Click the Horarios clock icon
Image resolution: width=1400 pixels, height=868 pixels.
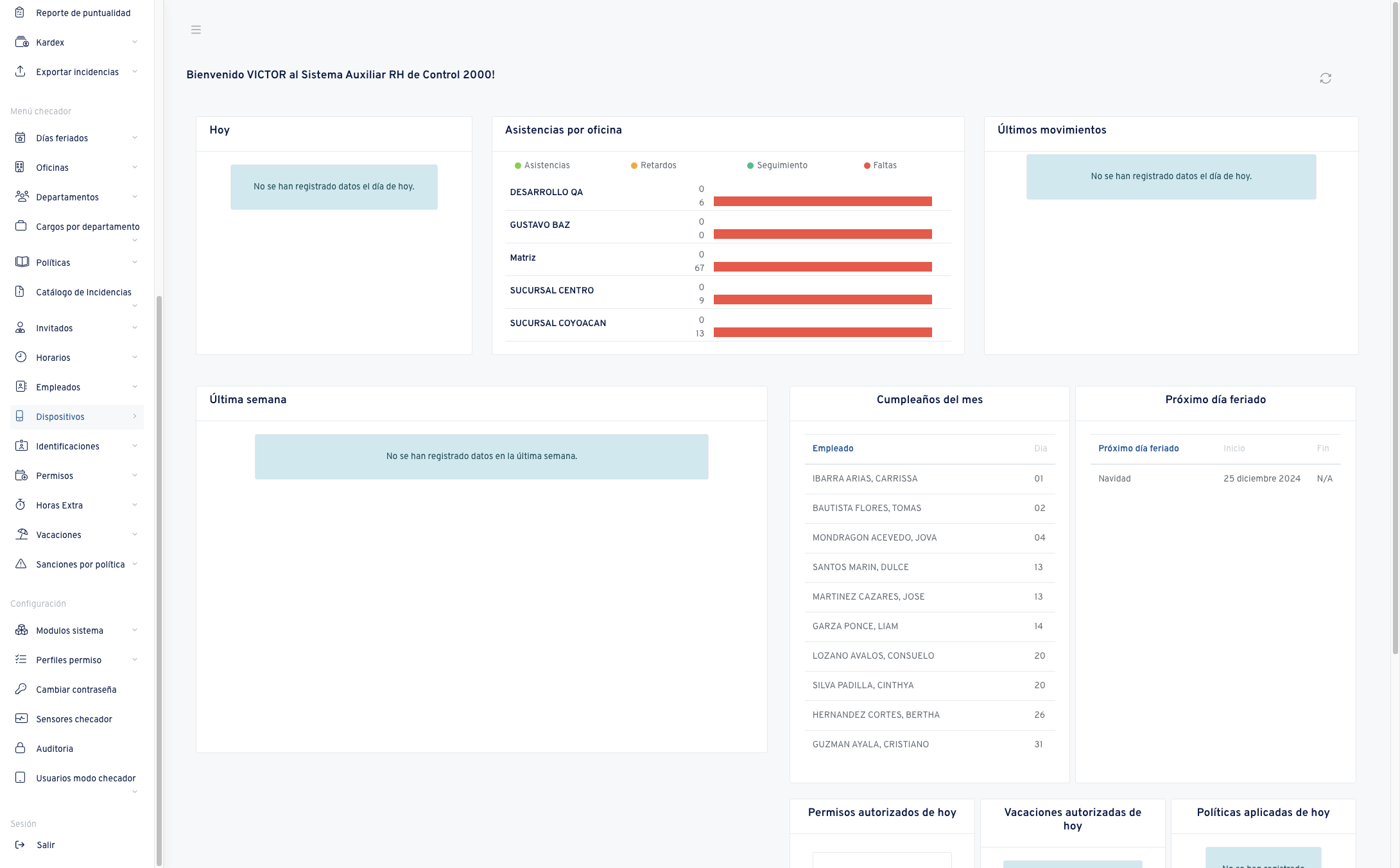click(21, 357)
